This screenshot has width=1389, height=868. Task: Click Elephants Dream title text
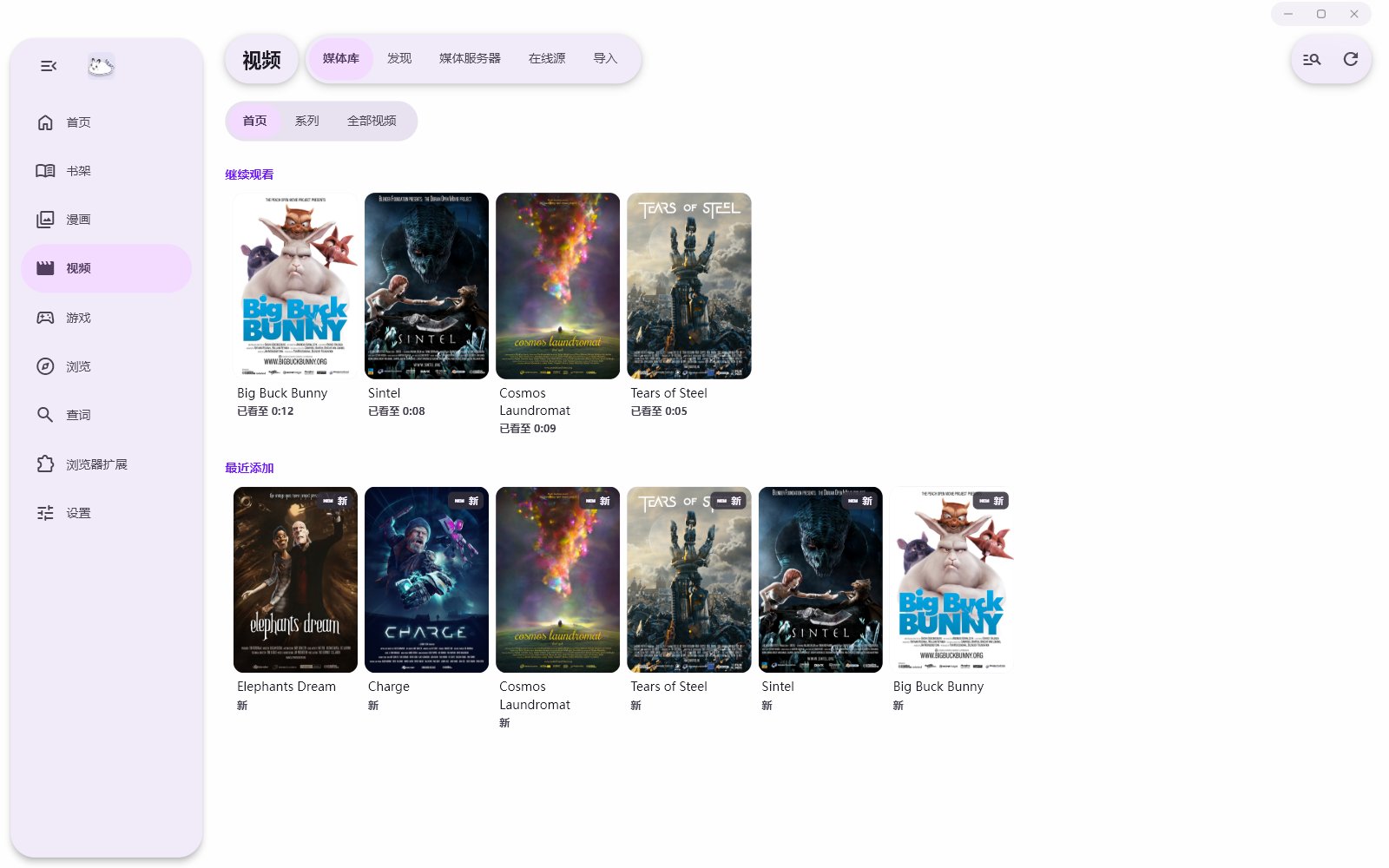click(x=286, y=687)
